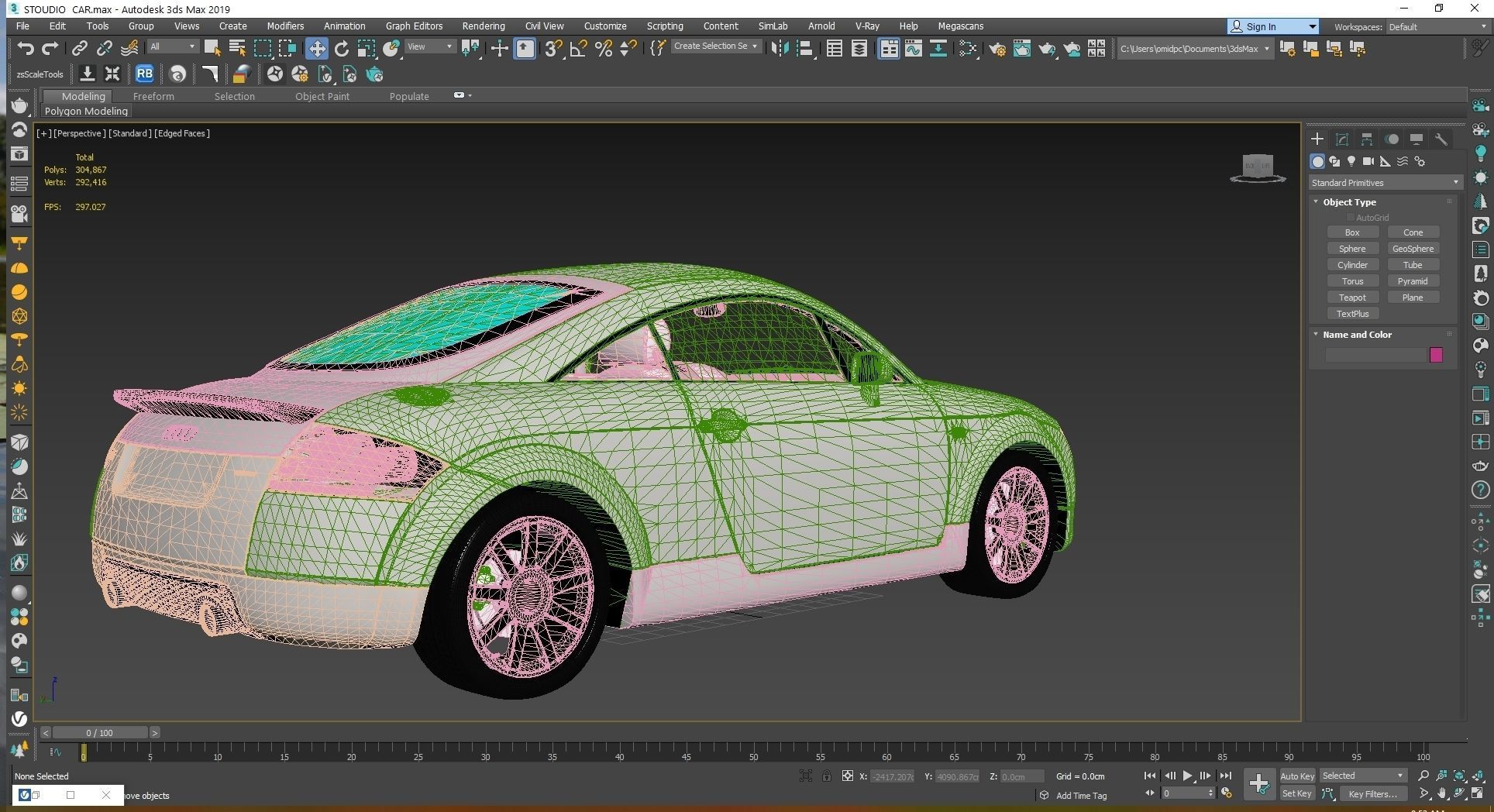The width and height of the screenshot is (1494, 812).
Task: Select Lights category in Create panel
Action: coord(1351,161)
